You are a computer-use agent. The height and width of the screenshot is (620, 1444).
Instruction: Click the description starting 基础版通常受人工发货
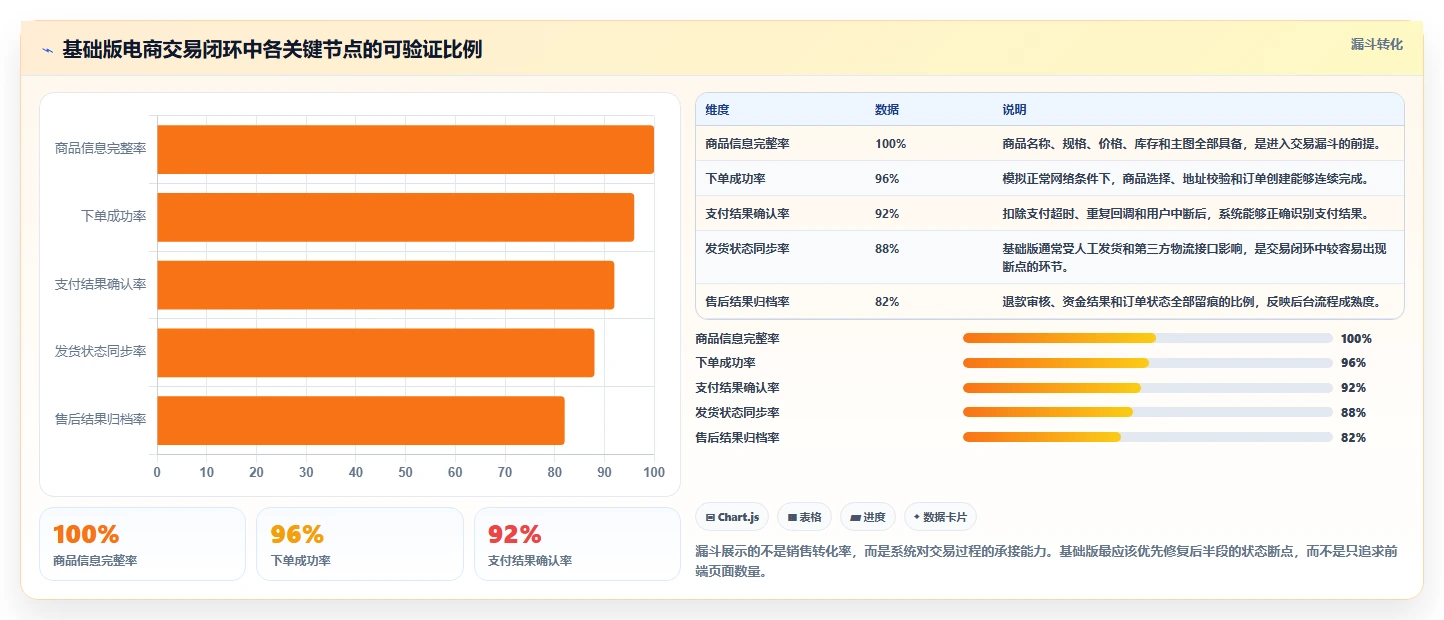tap(1194, 258)
